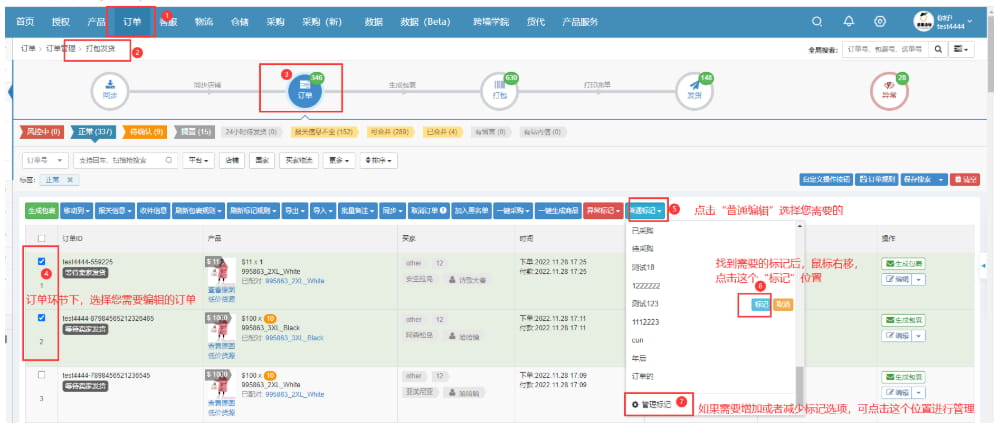The image size is (995, 430).
Task: Select the 发货 shipping step circle
Action: coord(693,90)
